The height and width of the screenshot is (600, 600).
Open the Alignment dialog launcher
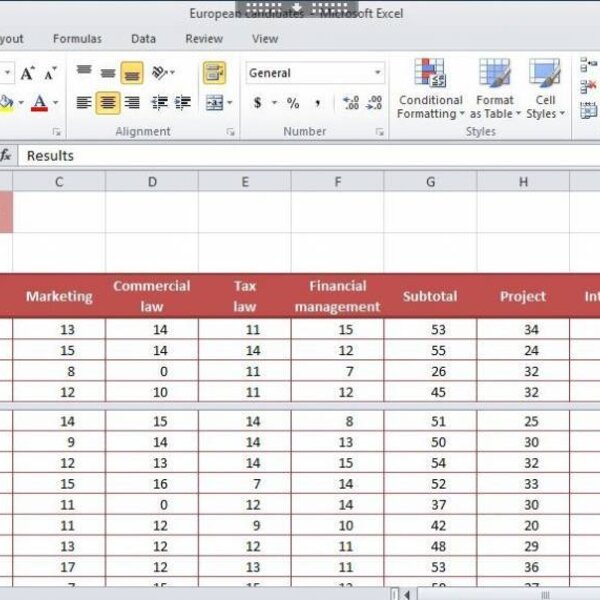[x=230, y=132]
